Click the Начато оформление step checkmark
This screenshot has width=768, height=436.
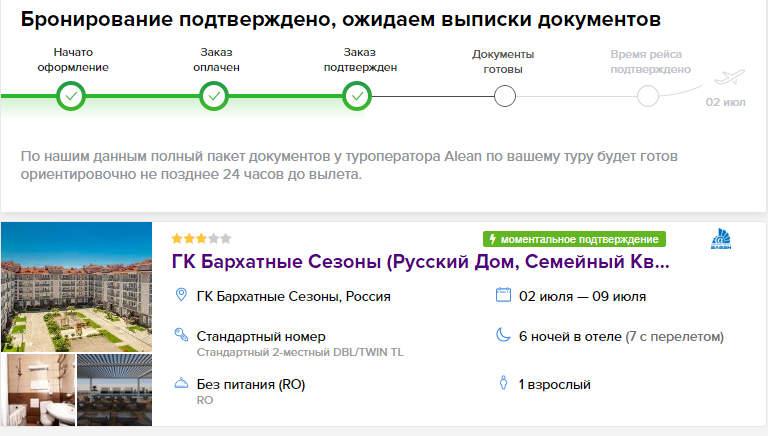71,96
